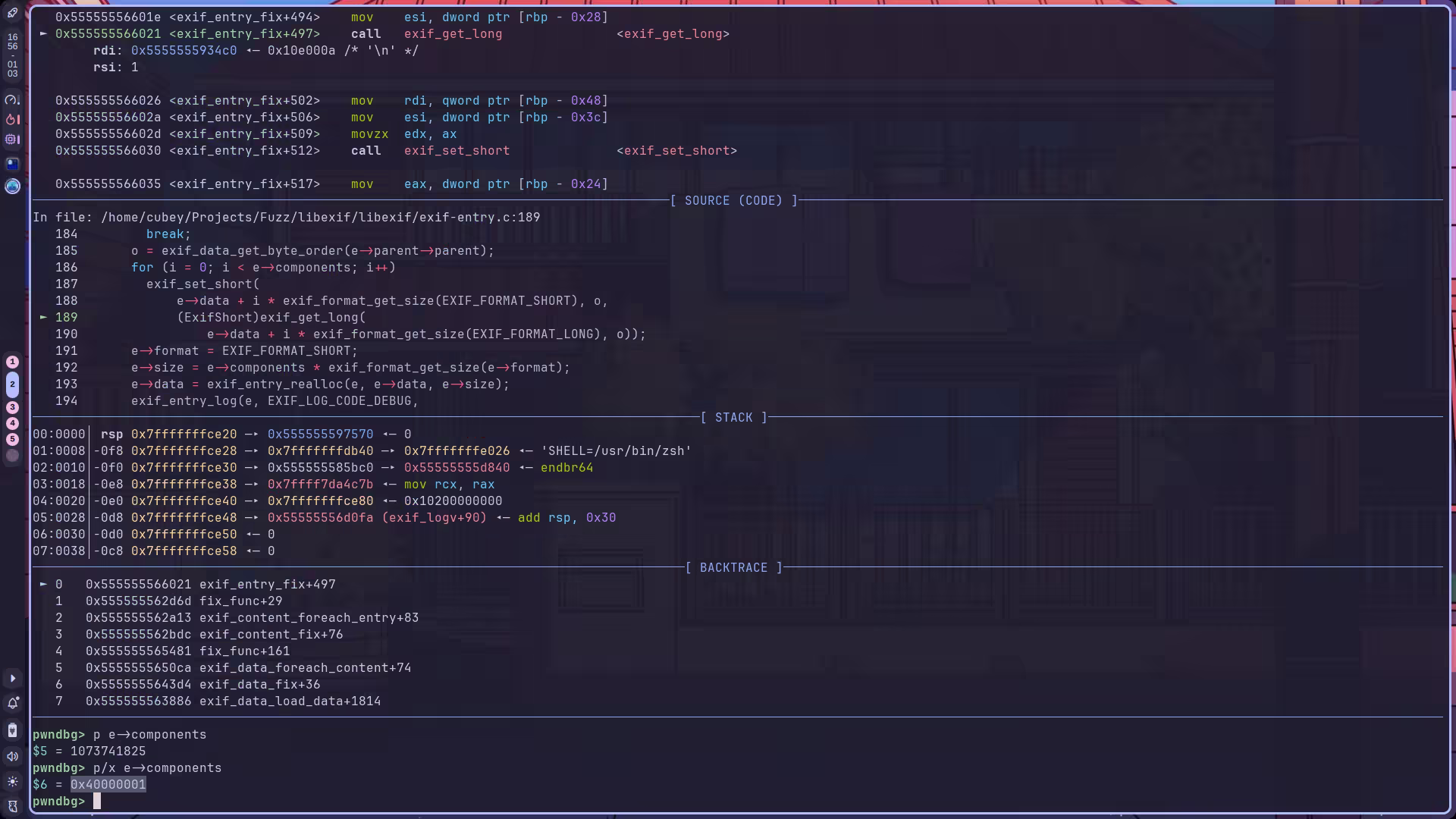Click the flame temperature indicator
The width and height of the screenshot is (1456, 819).
pyautogui.click(x=12, y=119)
